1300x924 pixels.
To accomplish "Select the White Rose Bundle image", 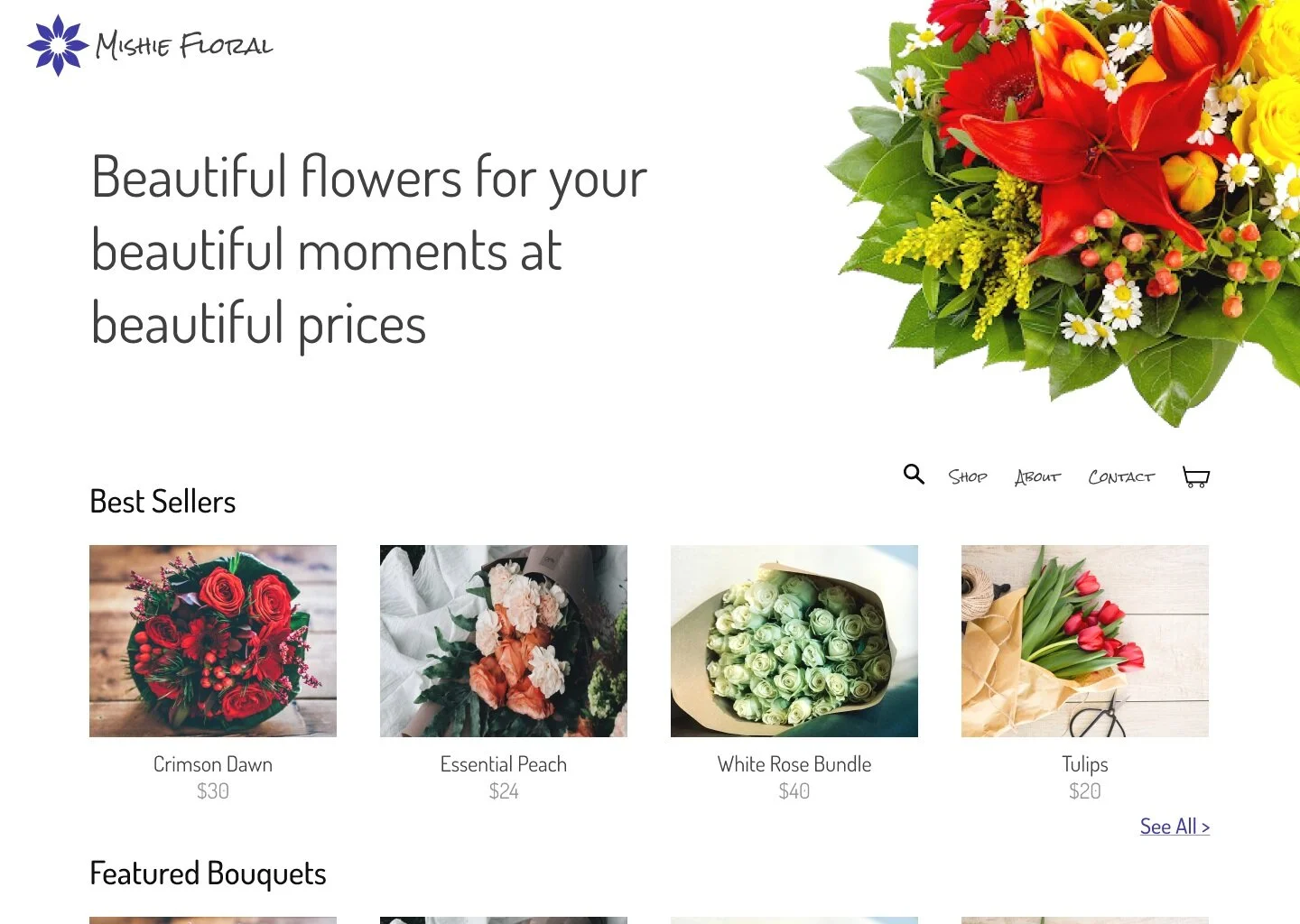I will coord(794,641).
